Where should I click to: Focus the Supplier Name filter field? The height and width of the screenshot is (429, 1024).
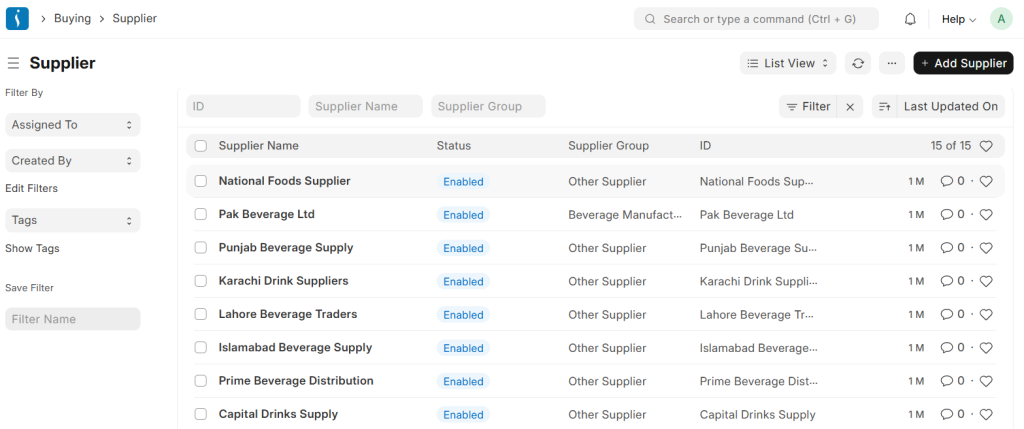click(366, 106)
